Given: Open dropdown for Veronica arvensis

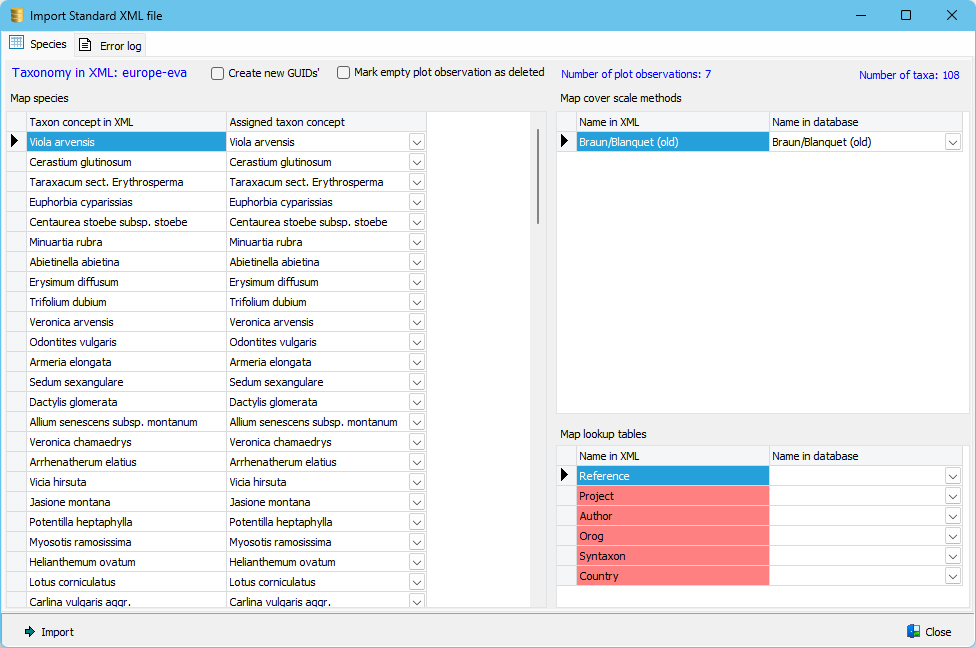Looking at the screenshot, I should coord(417,322).
